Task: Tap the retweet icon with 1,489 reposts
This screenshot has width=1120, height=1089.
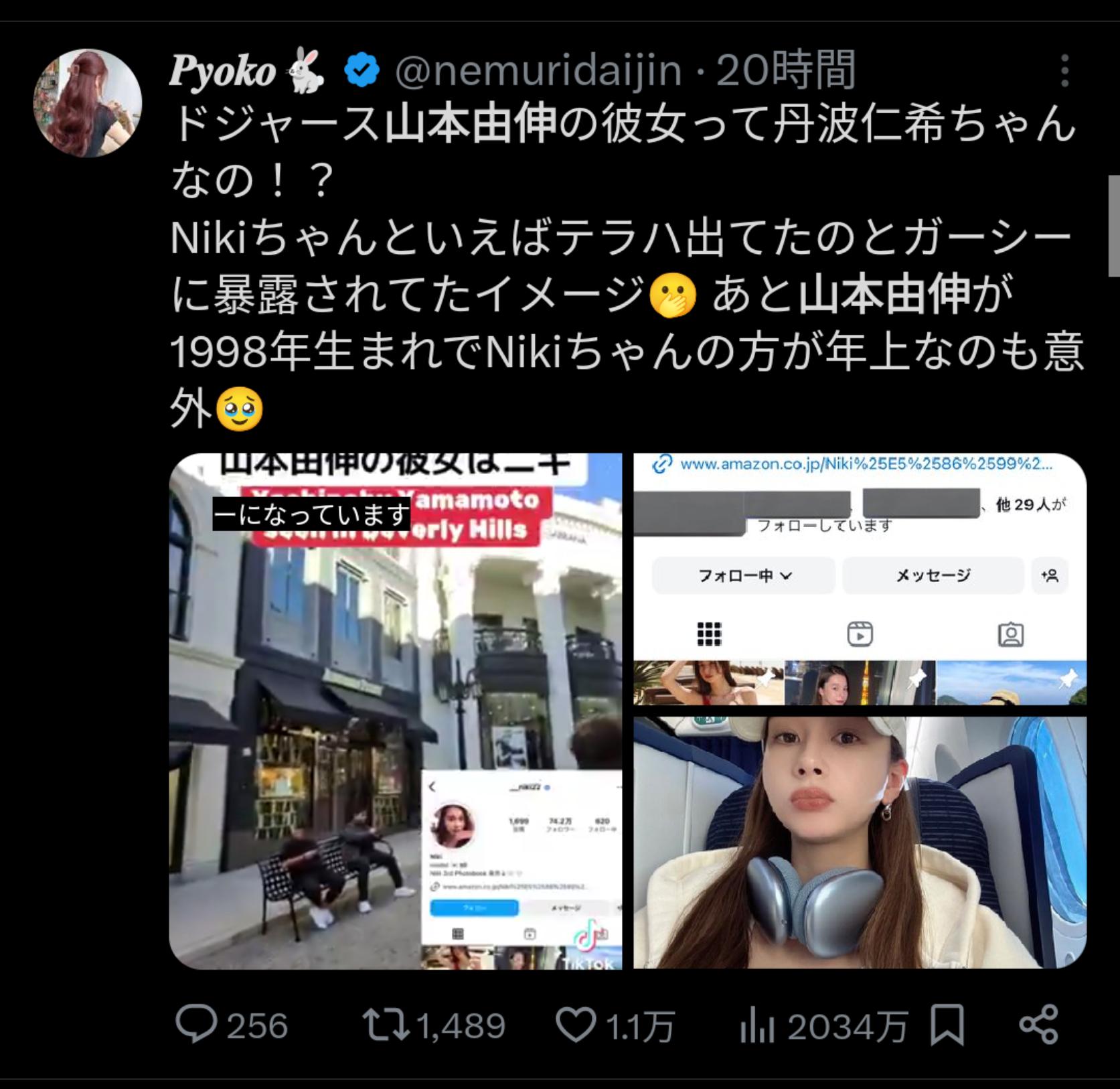Action: [x=386, y=1025]
